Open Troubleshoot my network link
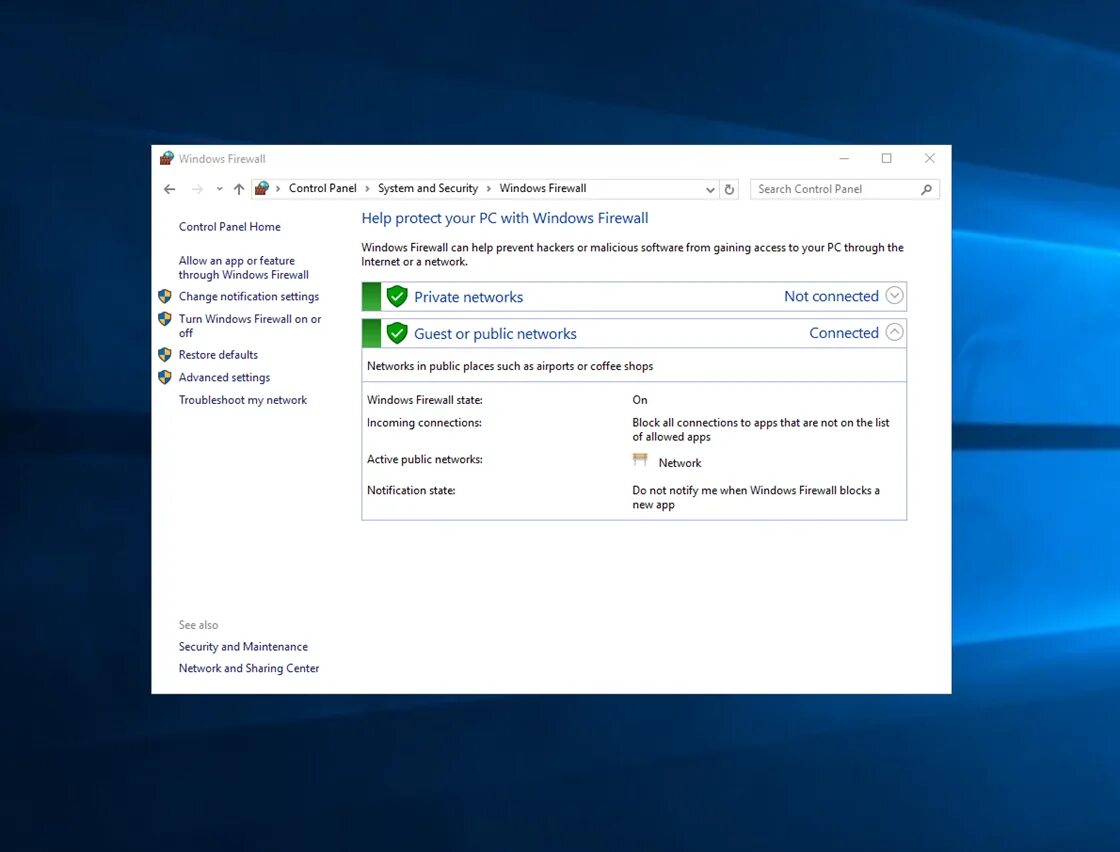This screenshot has width=1120, height=852. pos(243,400)
